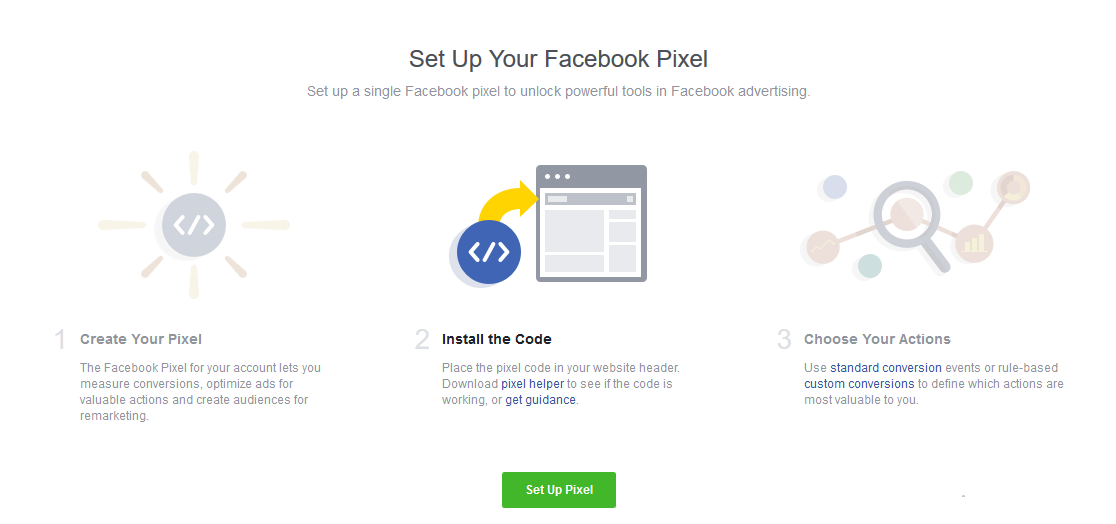Click the step number 2 label
1116x524 pixels.
tap(422, 340)
